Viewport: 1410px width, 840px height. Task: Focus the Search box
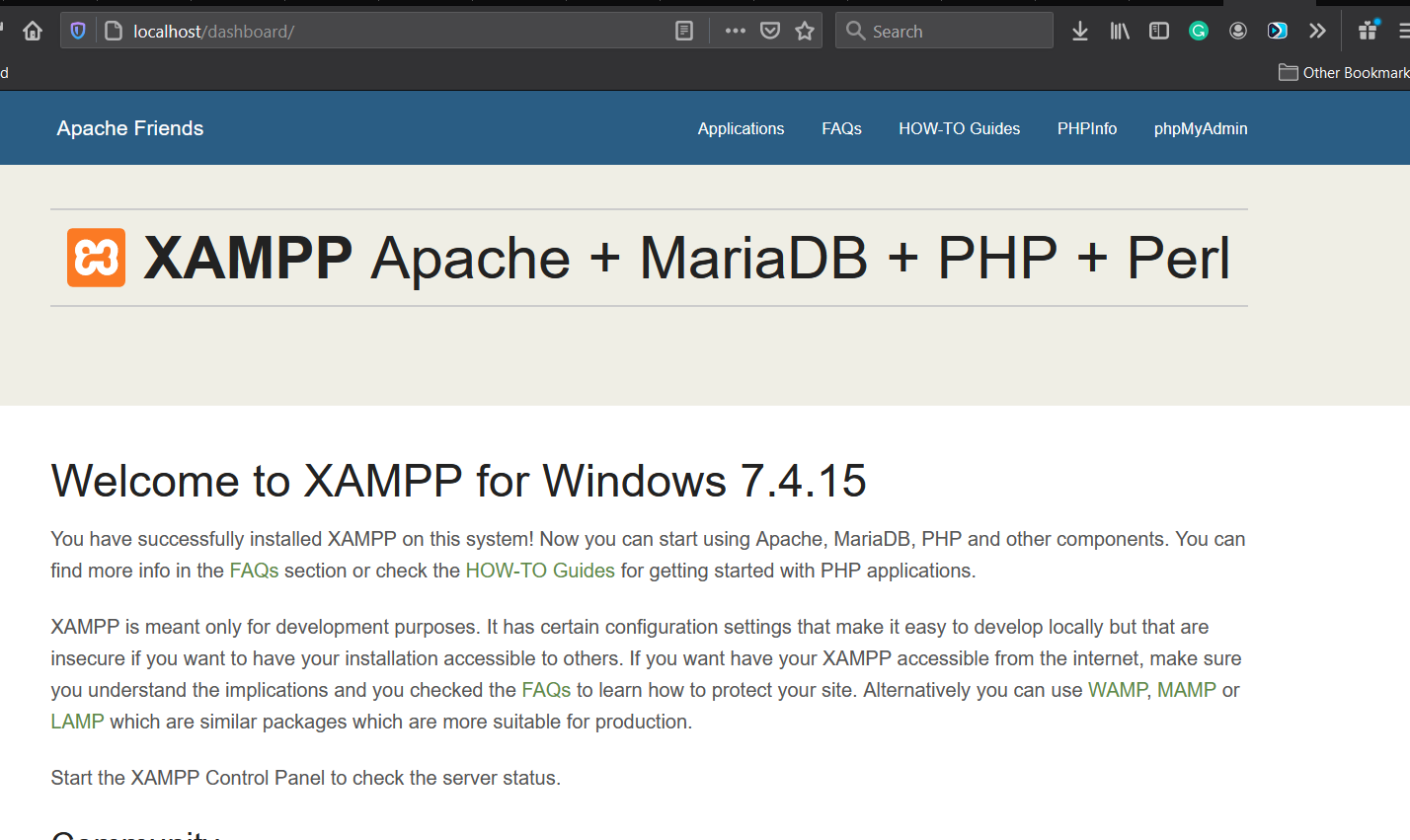(944, 31)
